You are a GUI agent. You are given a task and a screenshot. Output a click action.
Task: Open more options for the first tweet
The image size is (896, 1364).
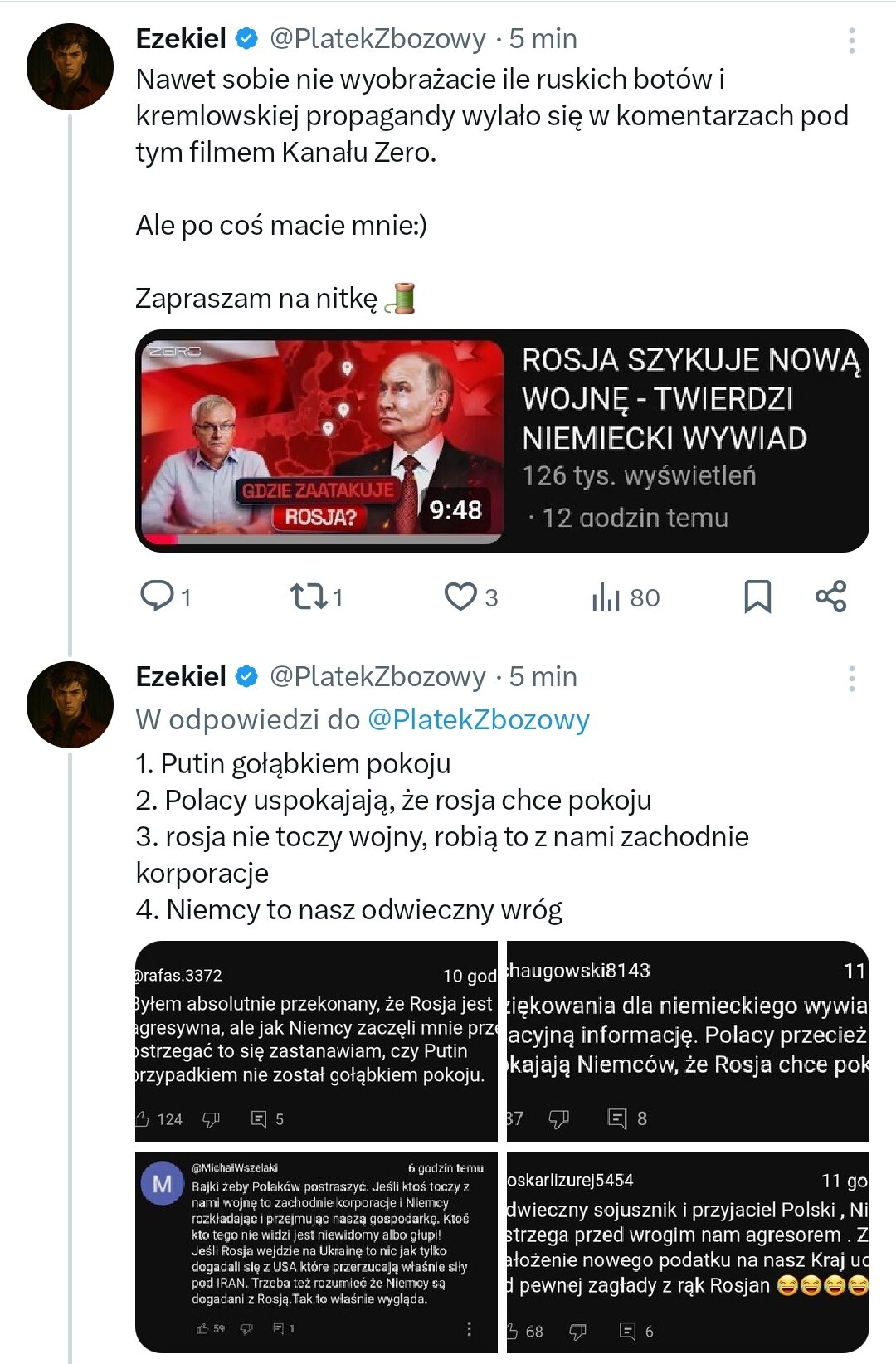pos(851,41)
